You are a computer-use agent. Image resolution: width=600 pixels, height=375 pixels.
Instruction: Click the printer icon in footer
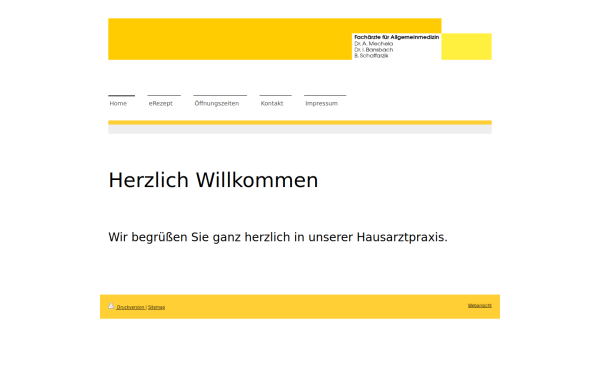[111, 306]
